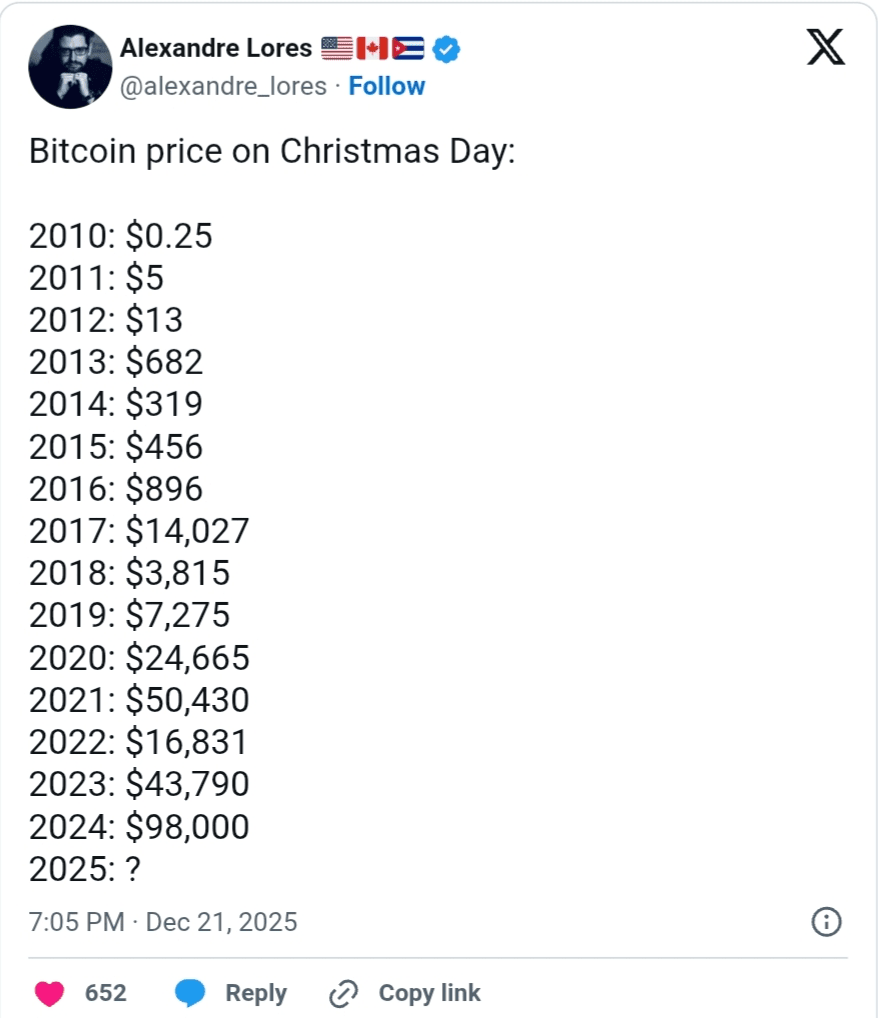The height and width of the screenshot is (1018, 878).
Task: Click the 2024: $98,000 line
Action: click(139, 826)
